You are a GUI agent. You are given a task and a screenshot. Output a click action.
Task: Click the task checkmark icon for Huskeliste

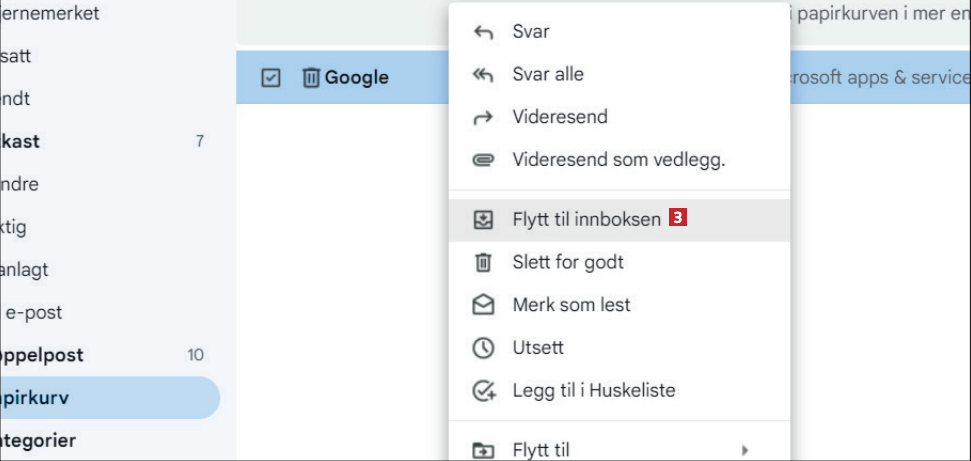coord(483,391)
